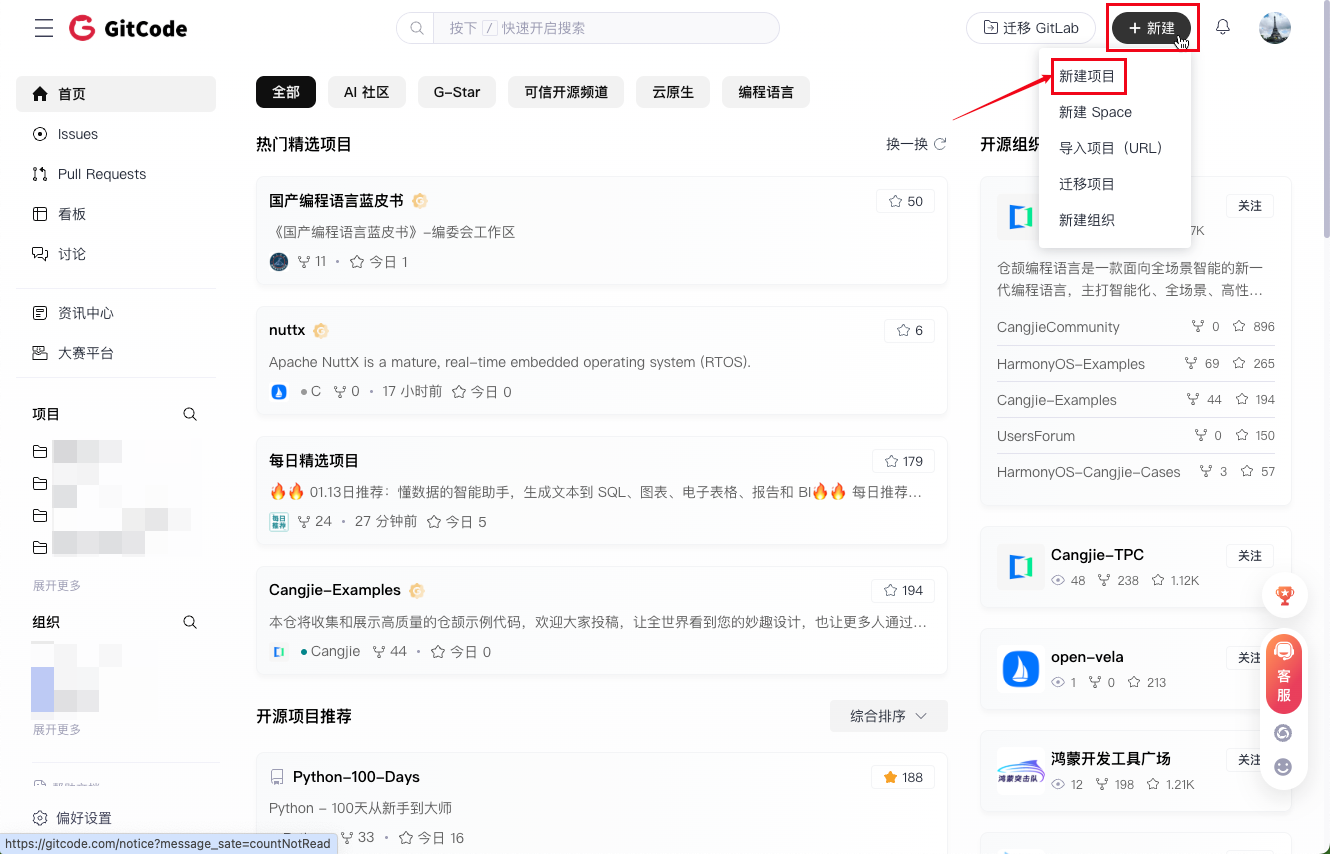Viewport: 1330px width, 854px height.
Task: Click the notification bell icon
Action: coord(1222,28)
